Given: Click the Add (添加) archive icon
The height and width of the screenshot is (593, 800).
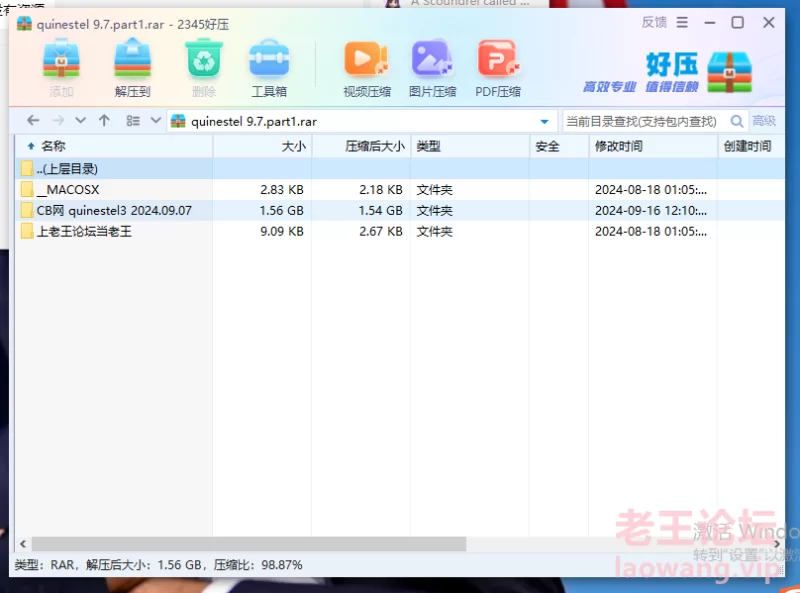Looking at the screenshot, I should 61,60.
